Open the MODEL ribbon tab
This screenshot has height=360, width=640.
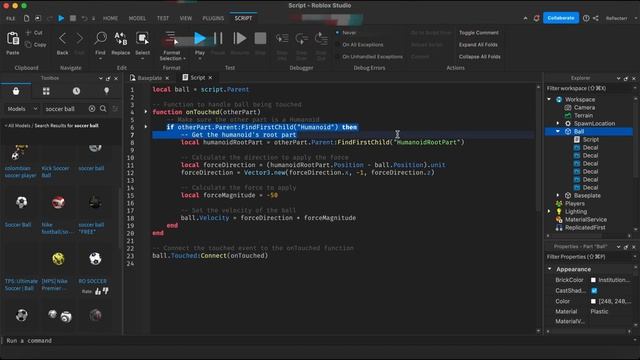[x=137, y=18]
